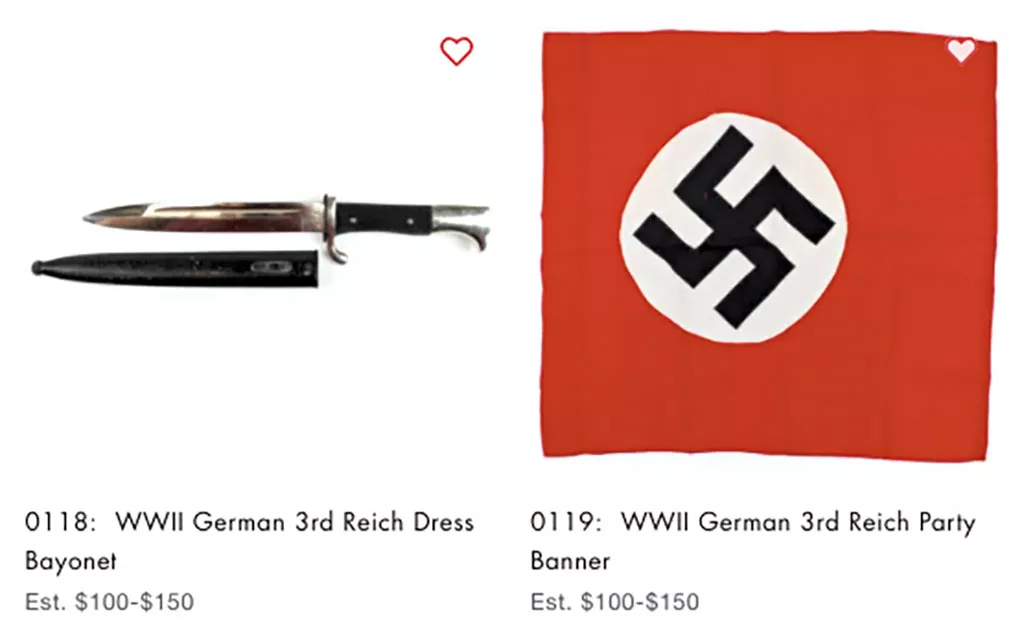Click the black scabbard below the bayonet

click(x=174, y=268)
